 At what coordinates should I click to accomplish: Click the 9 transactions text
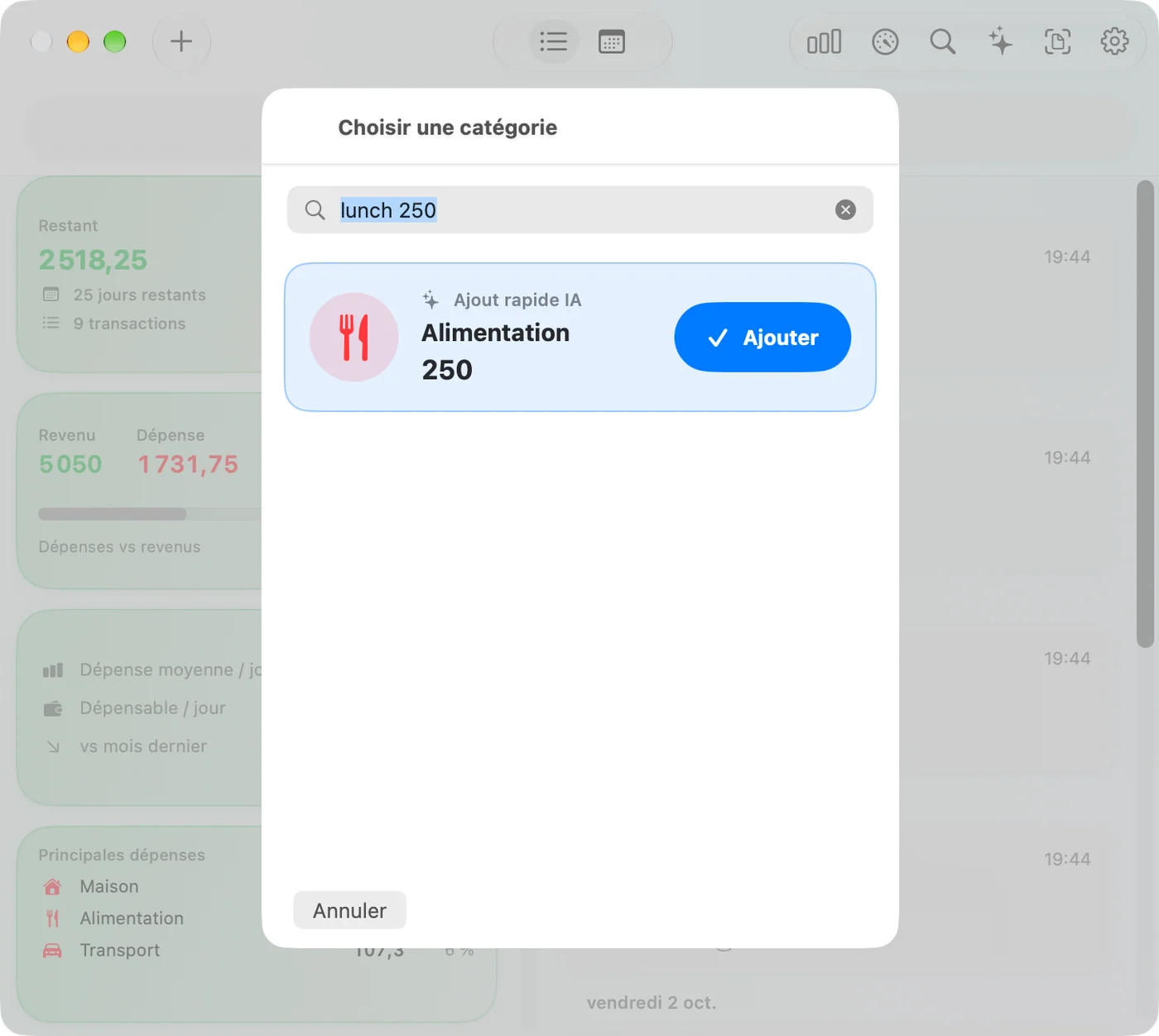[x=129, y=324]
